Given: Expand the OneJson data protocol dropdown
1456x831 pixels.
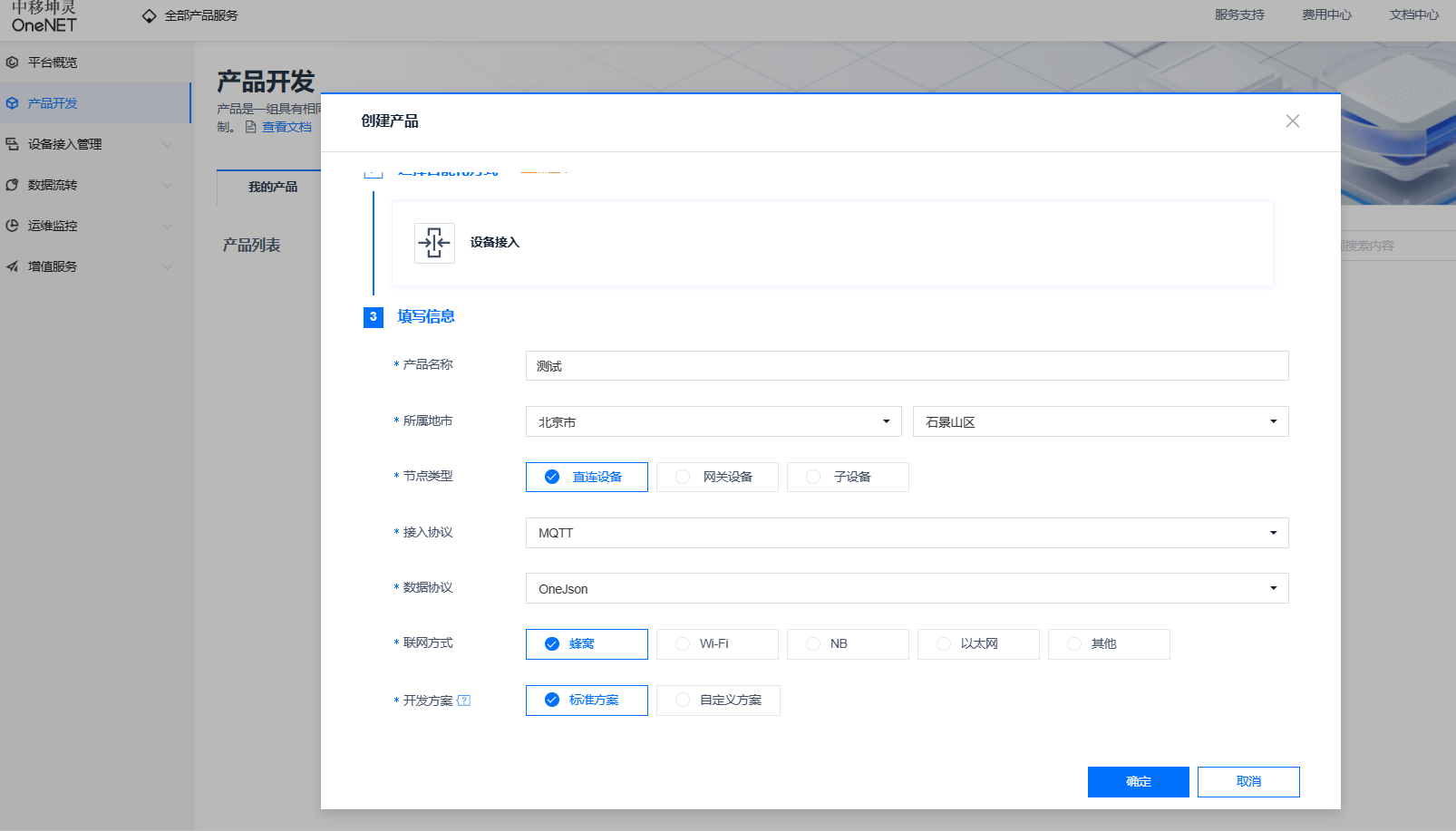Looking at the screenshot, I should pyautogui.click(x=907, y=588).
